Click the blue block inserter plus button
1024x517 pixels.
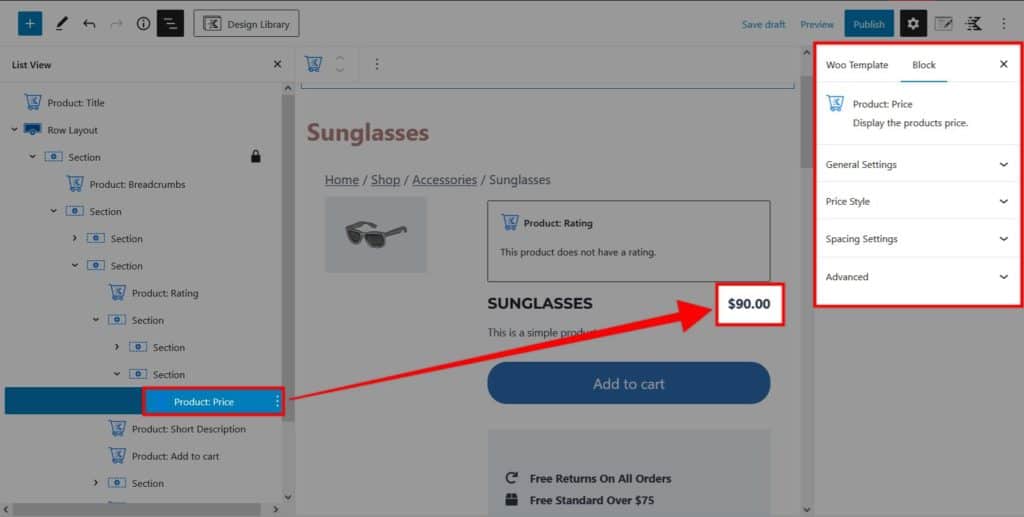click(29, 24)
